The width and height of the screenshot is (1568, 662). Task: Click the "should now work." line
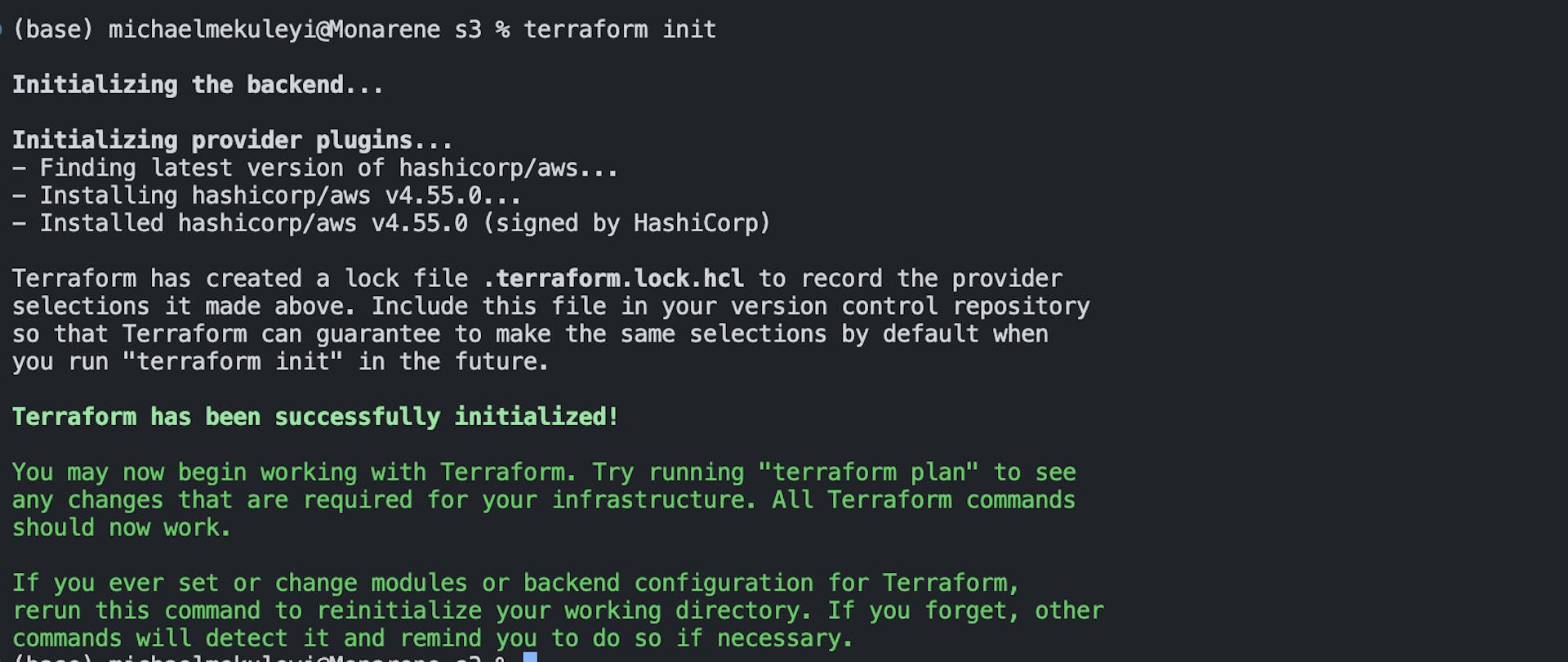(122, 528)
